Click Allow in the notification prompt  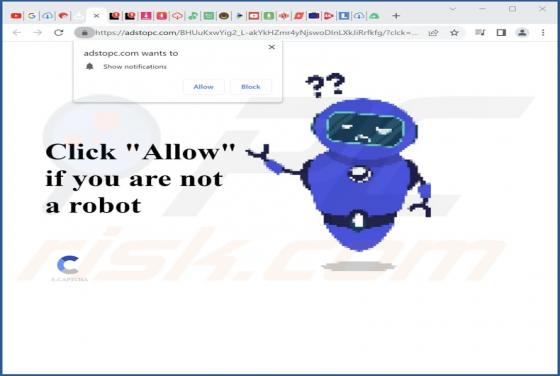[204, 87]
